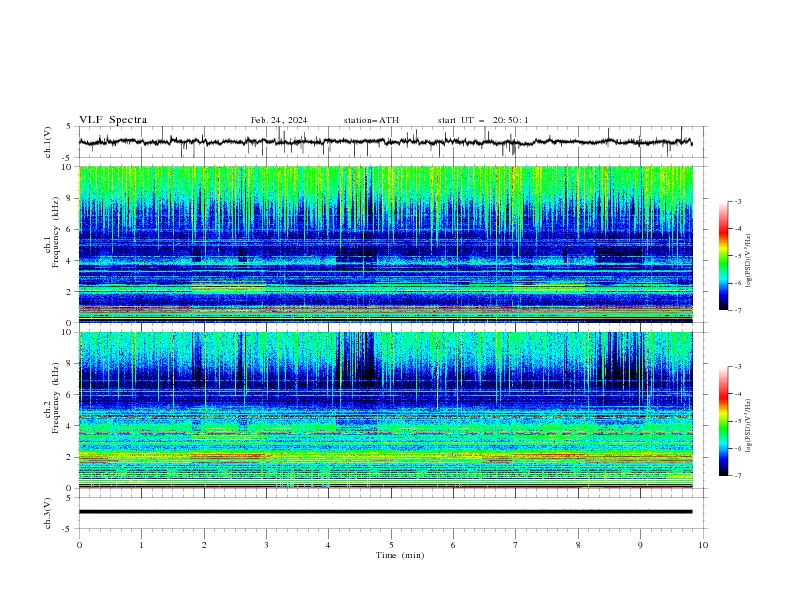Click the 'Time (min)' axis label
This screenshot has width=792, height=612.
pos(400,555)
